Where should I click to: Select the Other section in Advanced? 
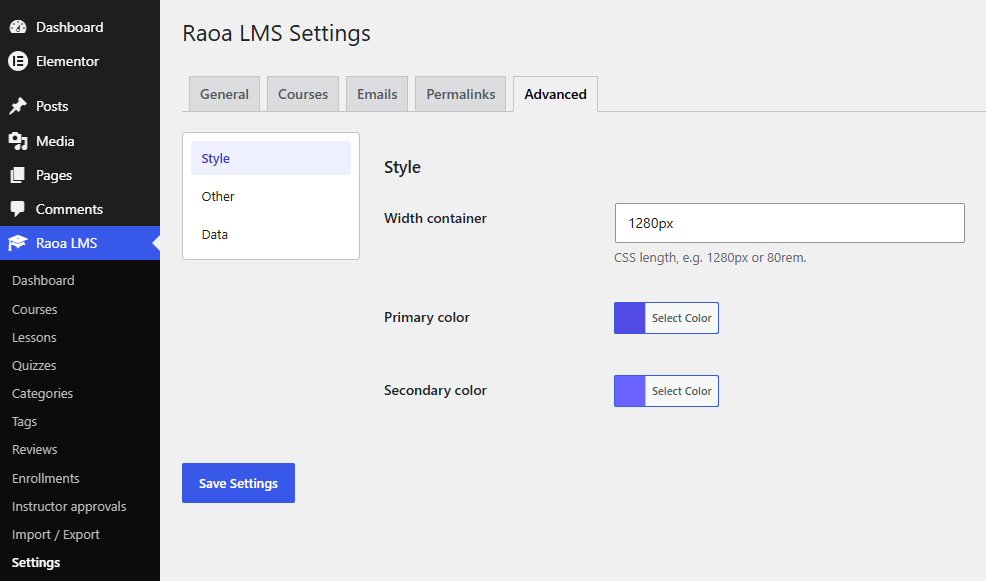click(x=271, y=196)
